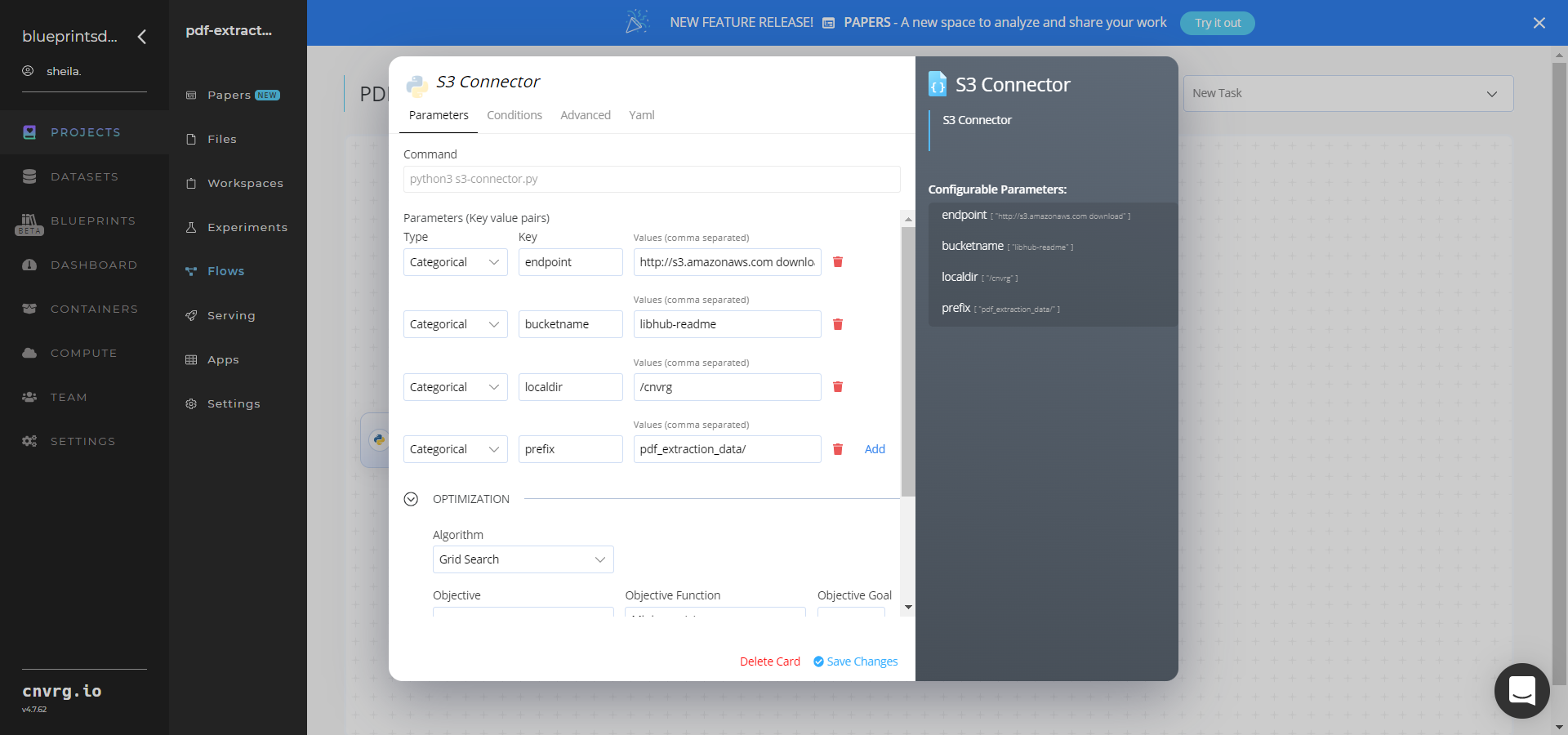Click the parameters panel scrollbar thumb
This screenshot has height=735, width=1568.
[908, 362]
